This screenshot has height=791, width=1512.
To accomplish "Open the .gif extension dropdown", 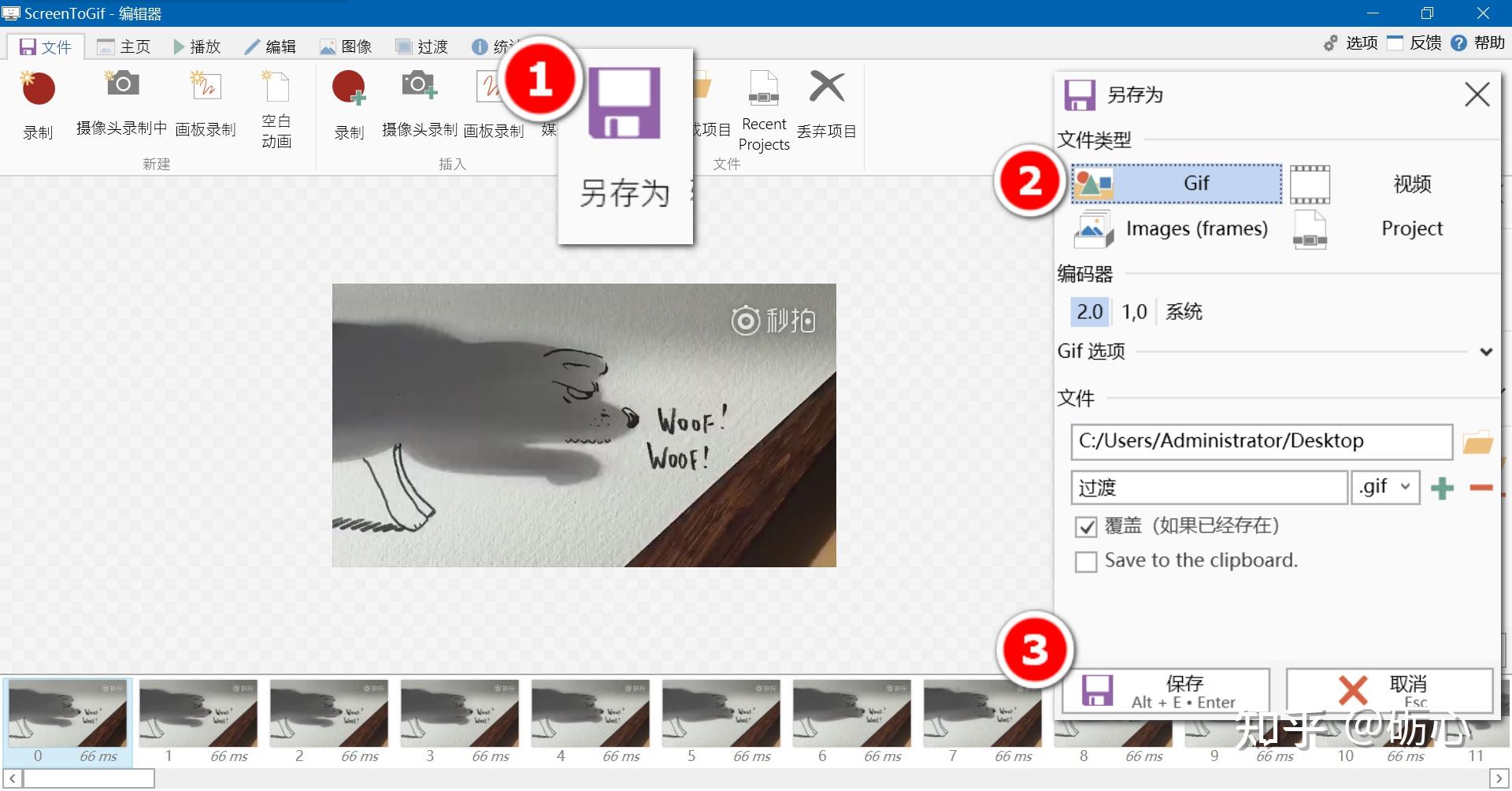I will coord(1385,488).
